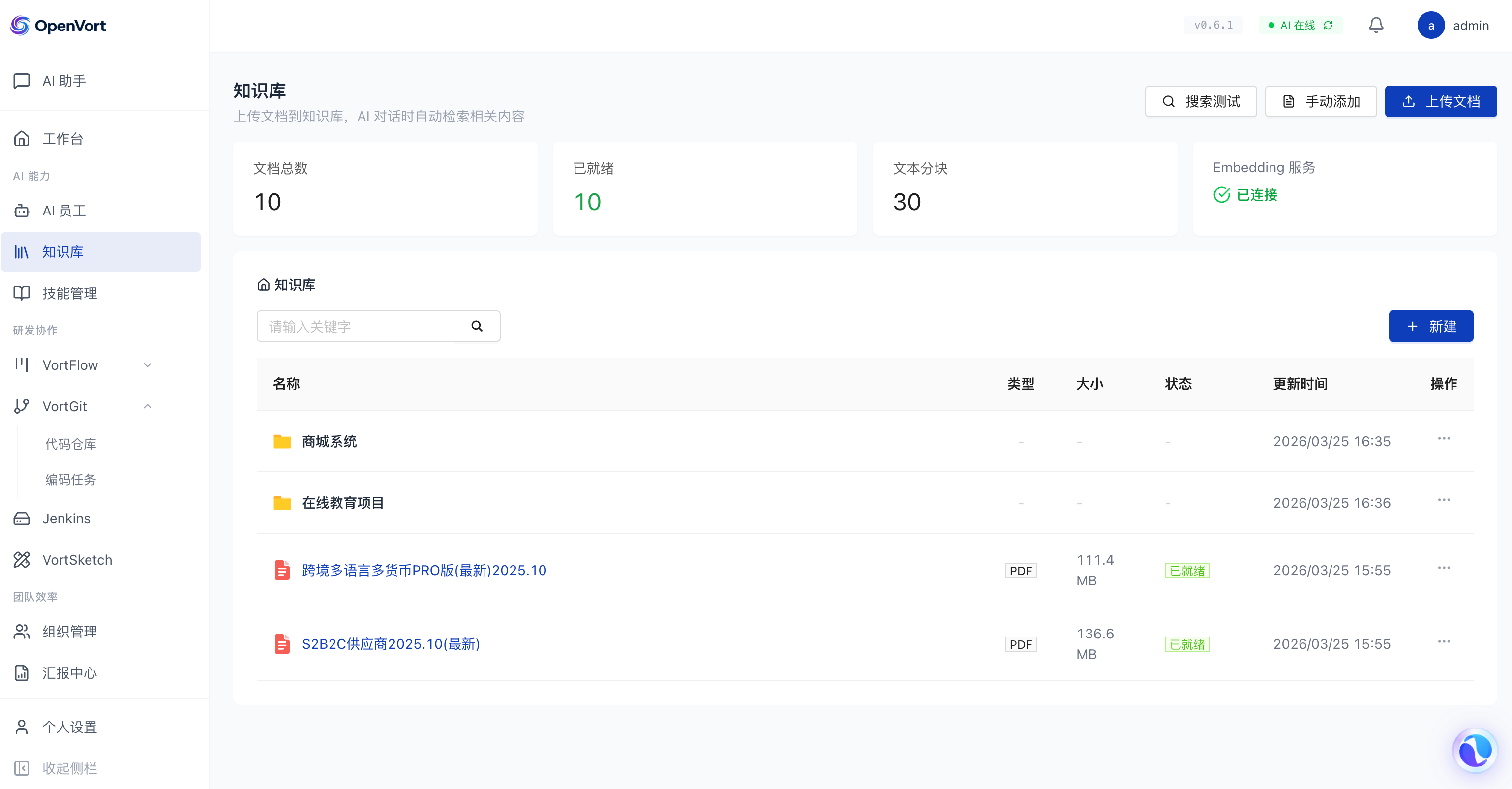
Task: Click the AI online refresh icon
Action: click(x=1328, y=25)
